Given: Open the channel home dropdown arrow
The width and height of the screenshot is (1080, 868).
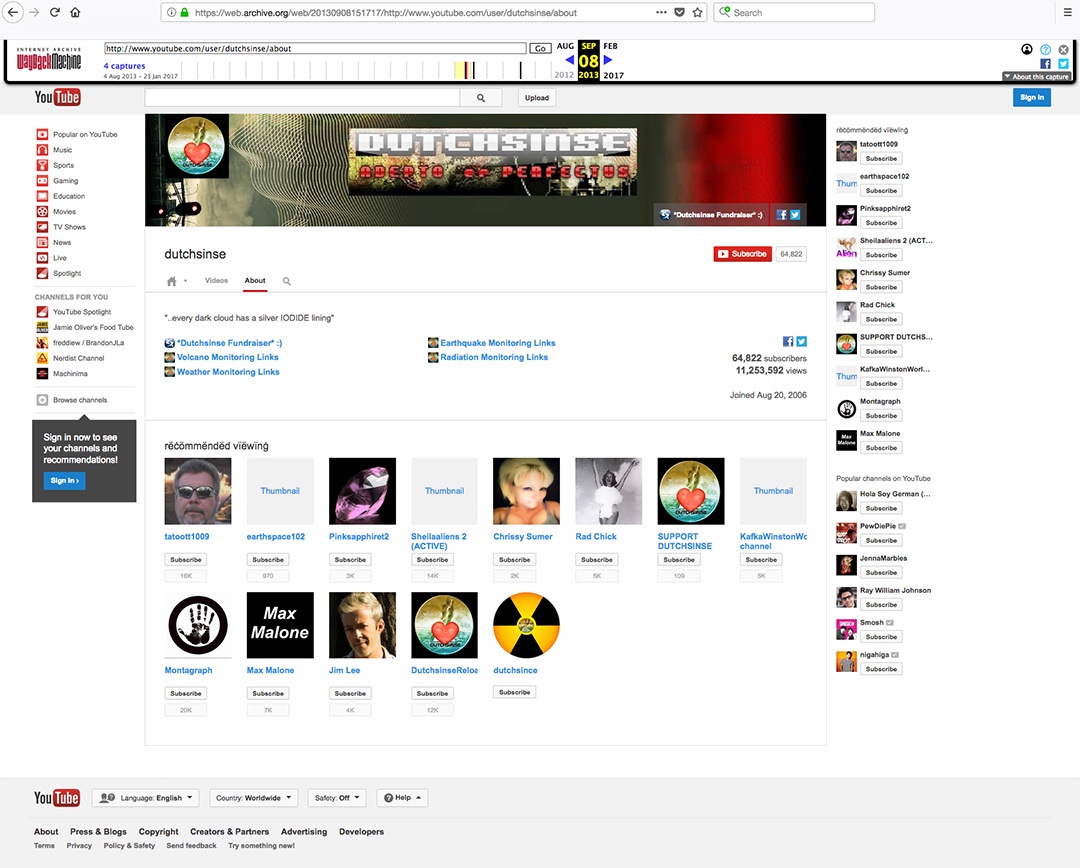Looking at the screenshot, I should pyautogui.click(x=185, y=281).
